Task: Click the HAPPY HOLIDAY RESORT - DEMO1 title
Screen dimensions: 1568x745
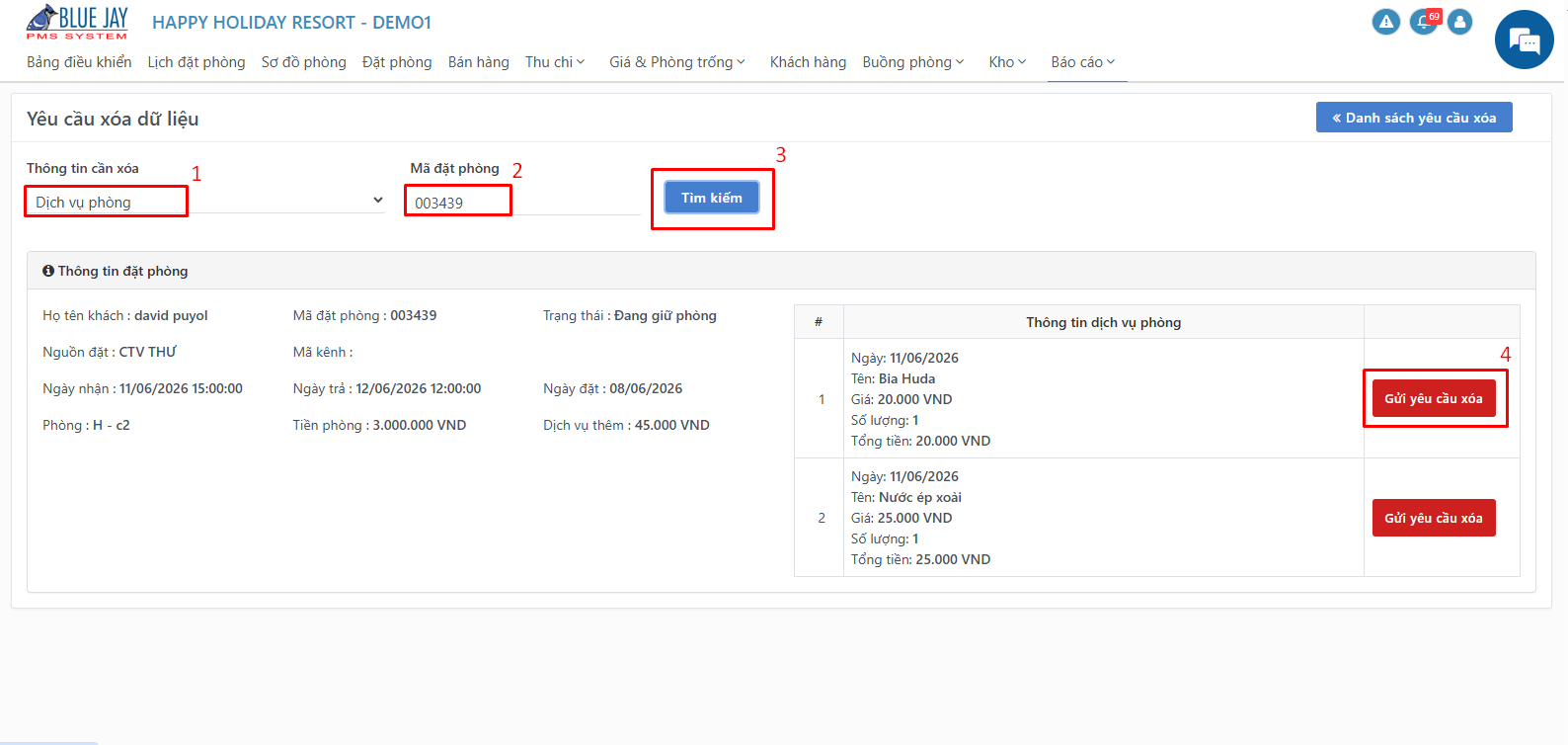Action: click(x=291, y=23)
